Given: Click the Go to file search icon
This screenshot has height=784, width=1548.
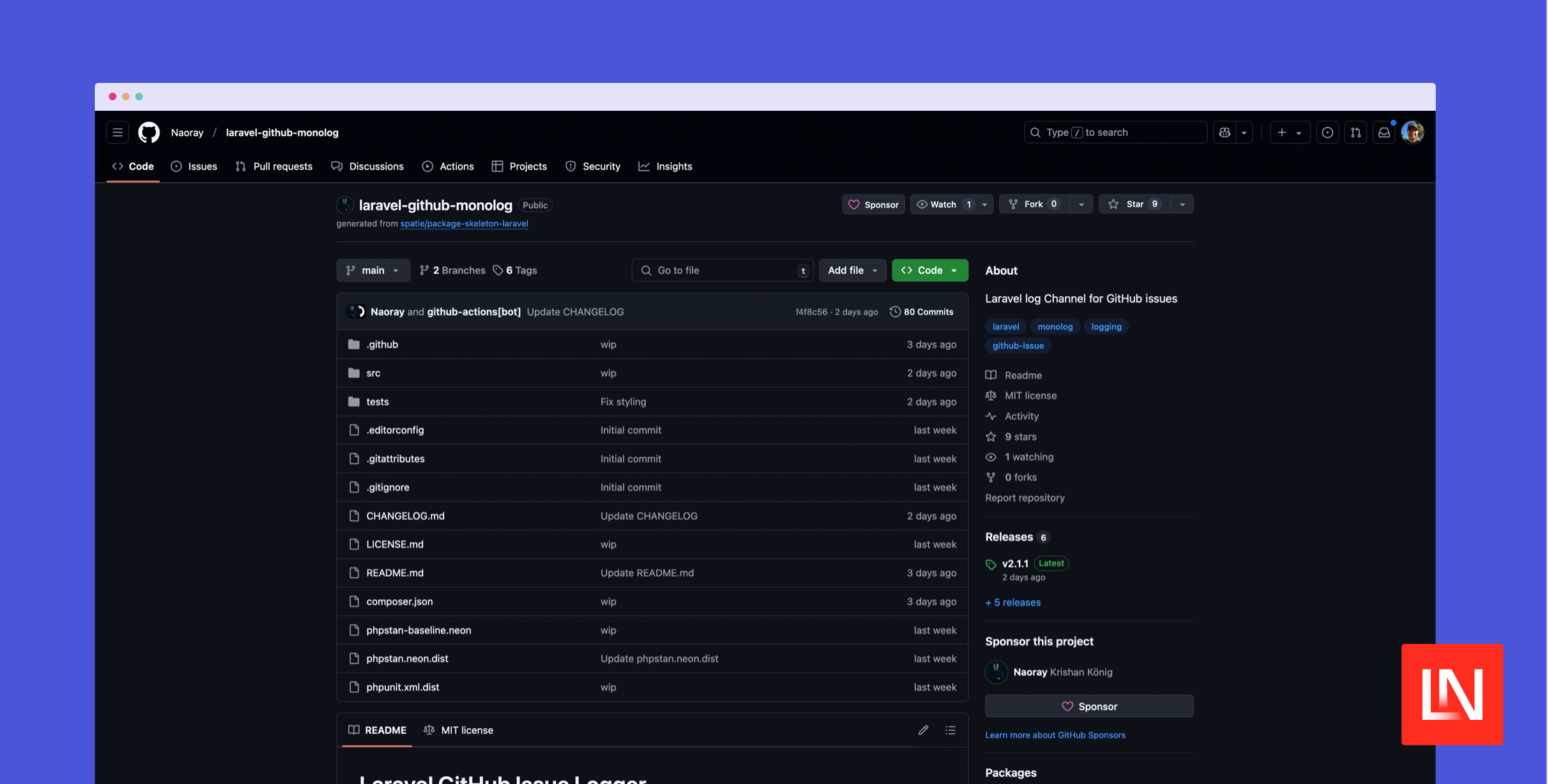Looking at the screenshot, I should point(647,270).
